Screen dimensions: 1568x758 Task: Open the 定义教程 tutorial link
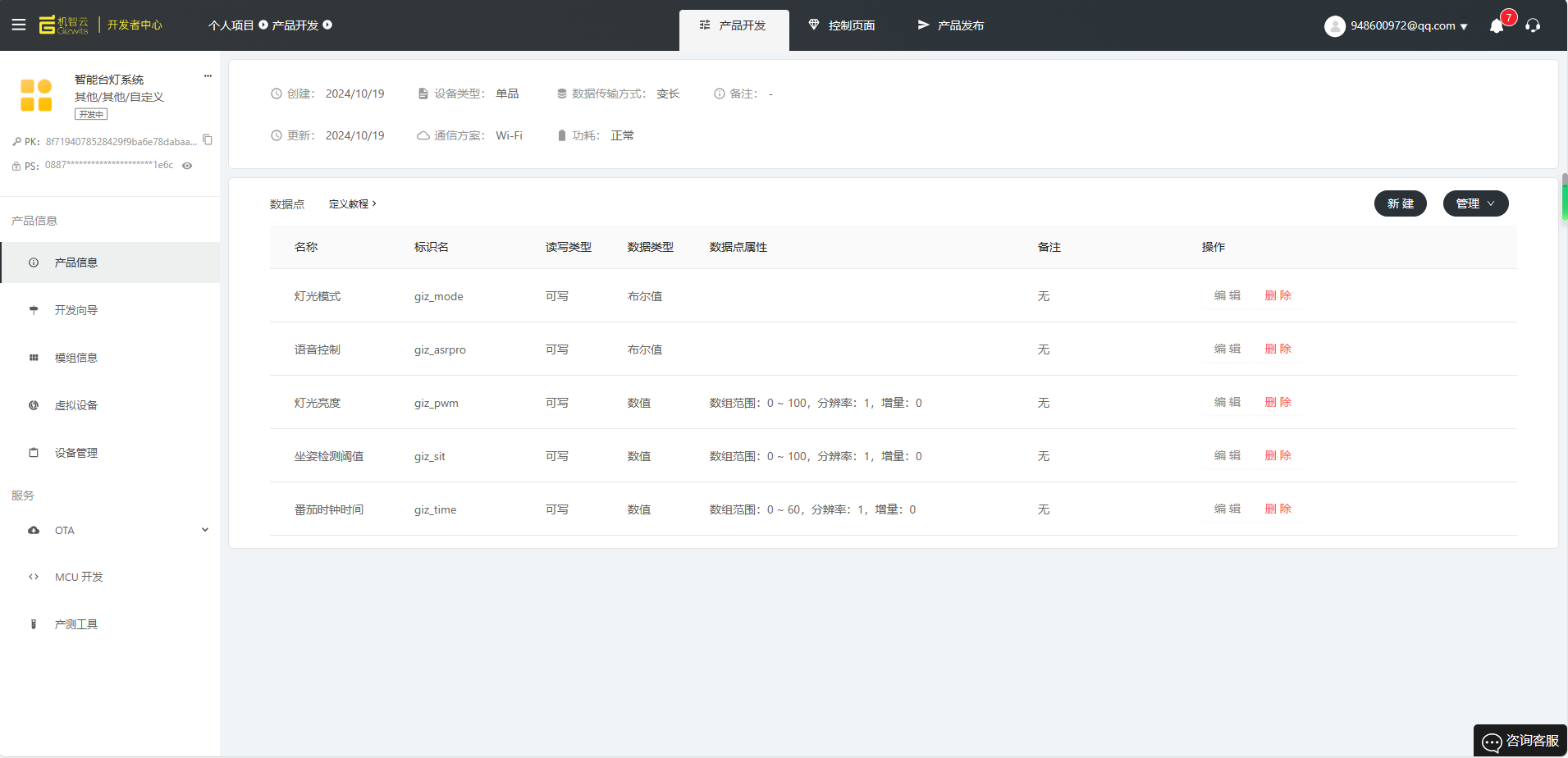point(352,204)
